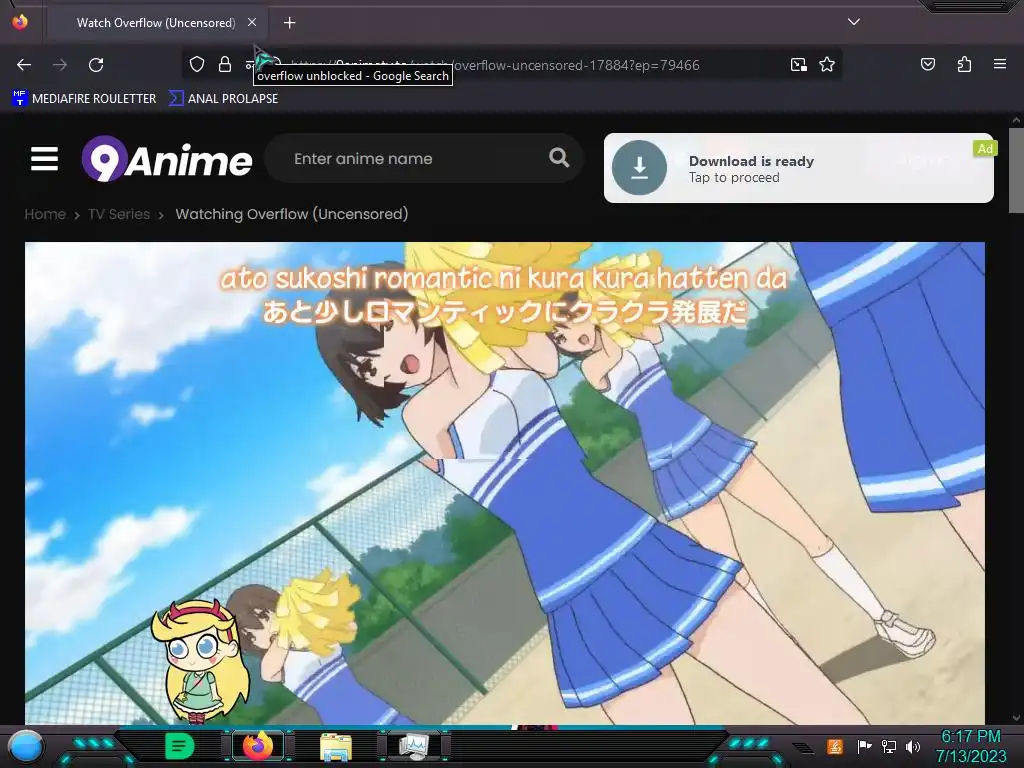The height and width of the screenshot is (768, 1024).
Task: Click the scrollbar up arrow
Action: pos(1016,120)
